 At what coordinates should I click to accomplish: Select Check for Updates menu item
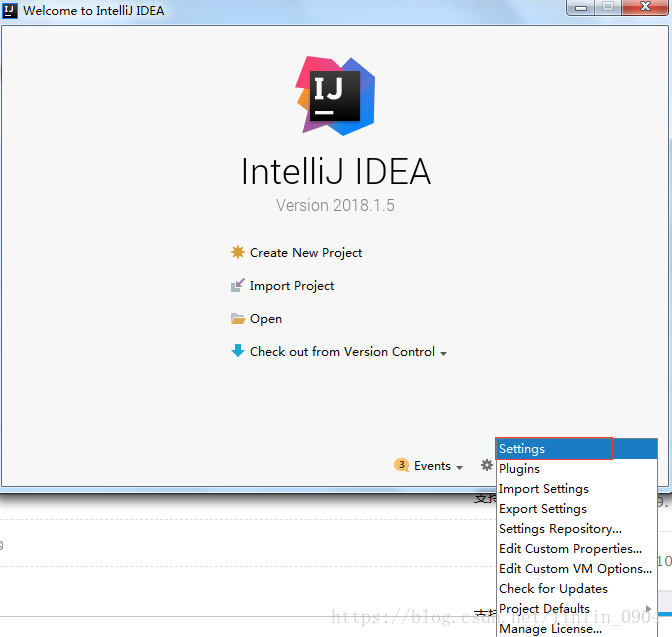click(x=576, y=589)
